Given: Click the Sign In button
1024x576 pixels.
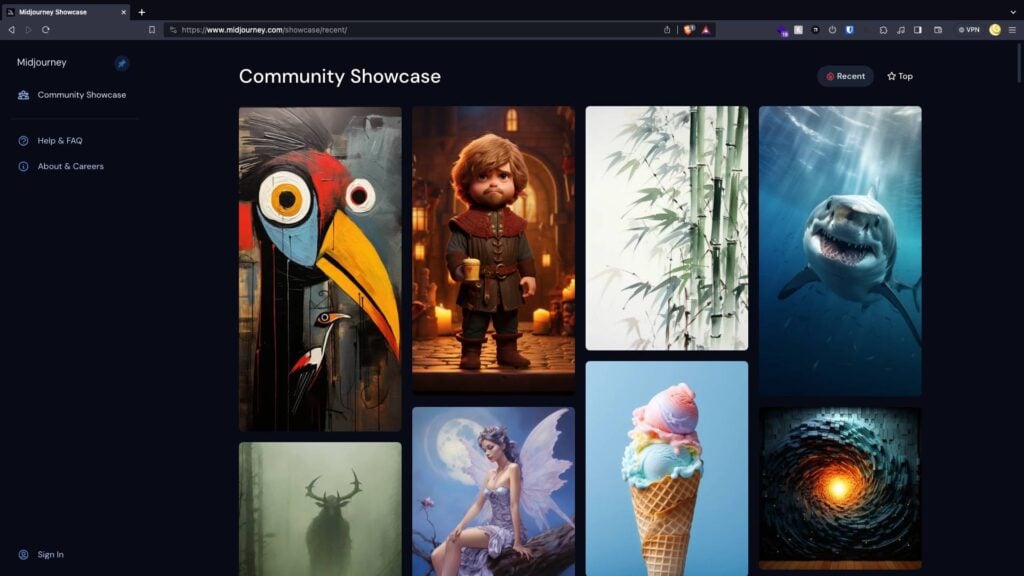Looking at the screenshot, I should coord(50,555).
